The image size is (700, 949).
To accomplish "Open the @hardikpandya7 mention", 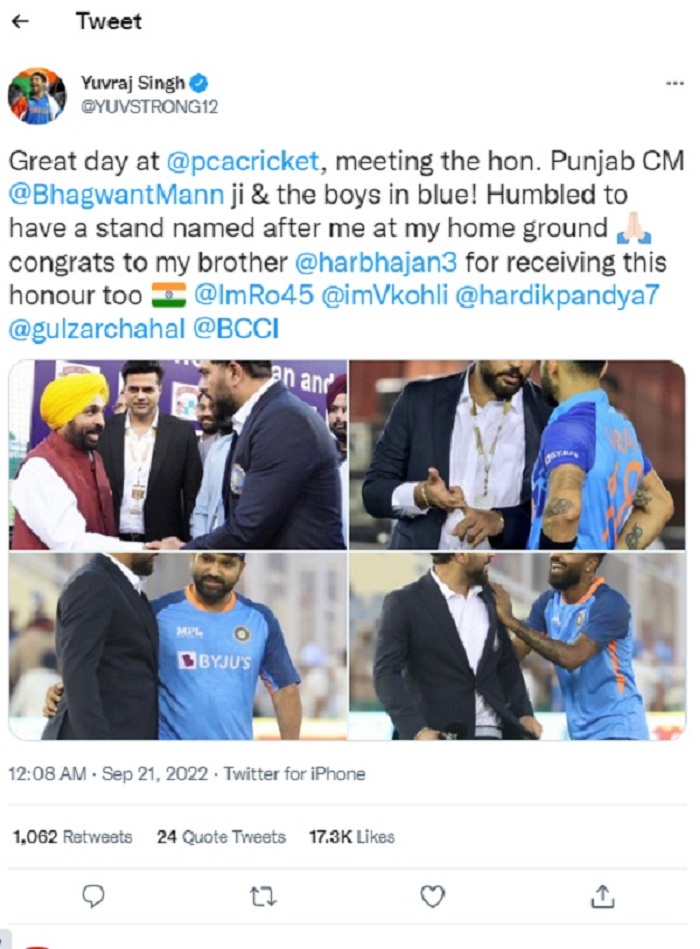I will pos(557,295).
